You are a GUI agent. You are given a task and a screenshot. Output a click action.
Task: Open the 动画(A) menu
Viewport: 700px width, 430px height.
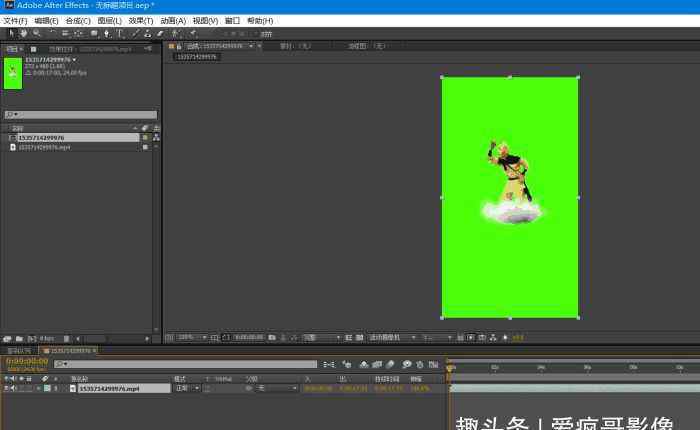click(x=173, y=21)
